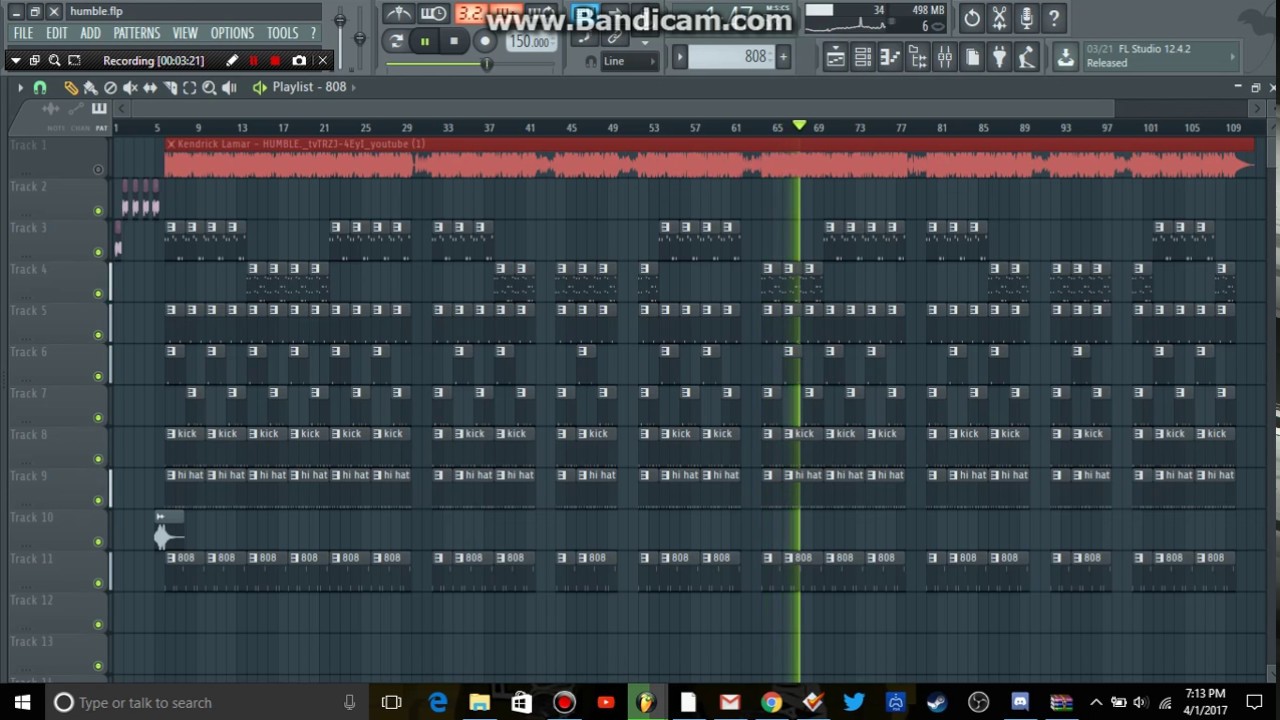The width and height of the screenshot is (1280, 720).
Task: Expand the news panel arrow
Action: (1232, 58)
